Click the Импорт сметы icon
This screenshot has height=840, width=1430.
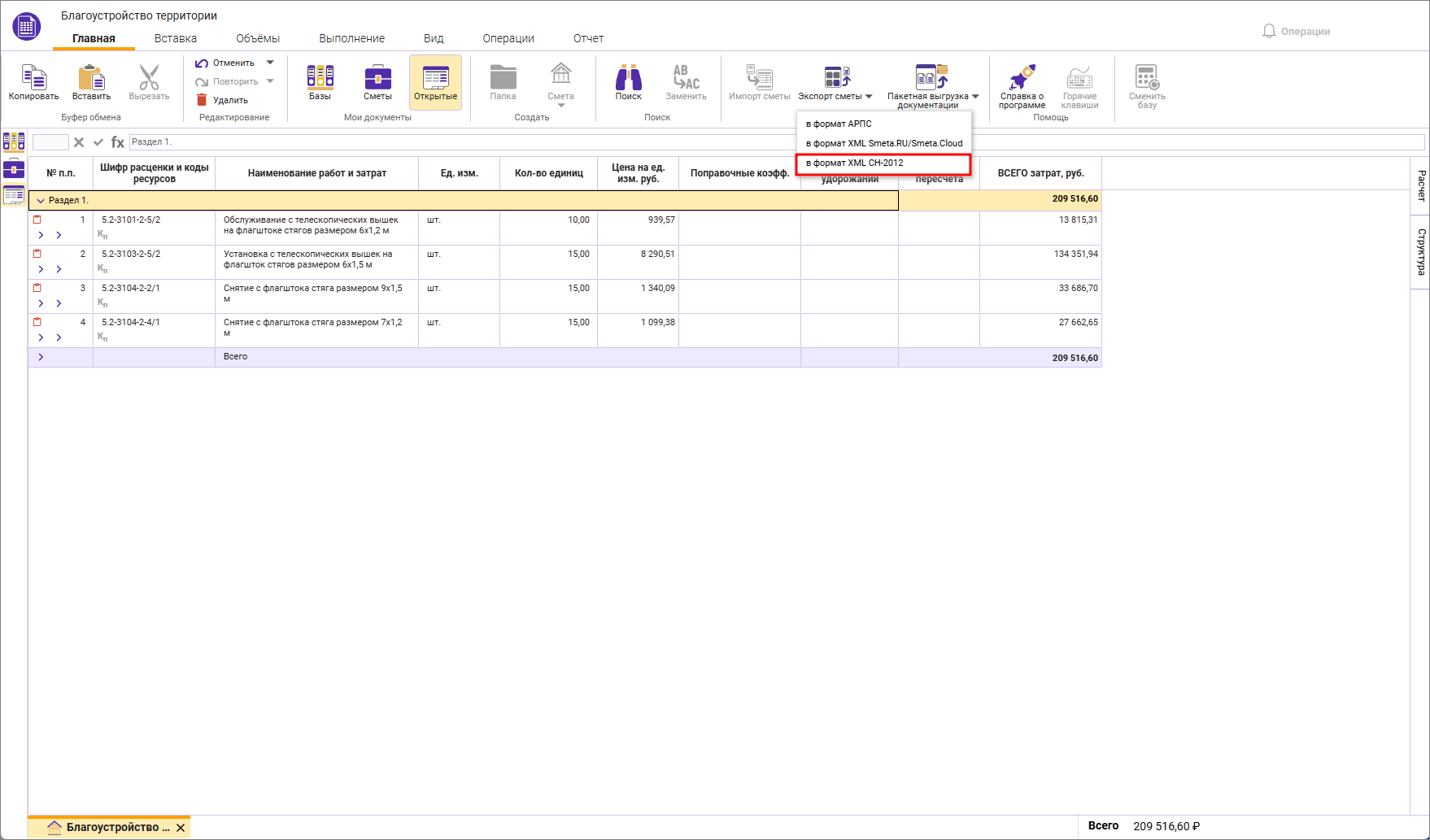[759, 77]
